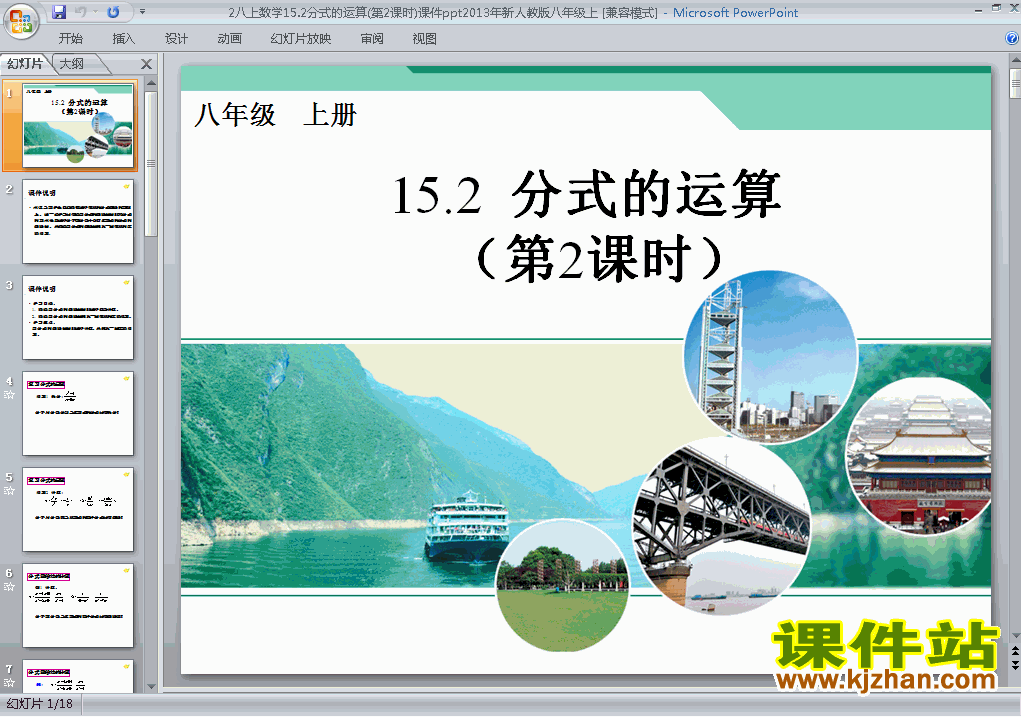This screenshot has width=1021, height=717.
Task: Click main slide area scroll up arrow
Action: coord(1016,61)
